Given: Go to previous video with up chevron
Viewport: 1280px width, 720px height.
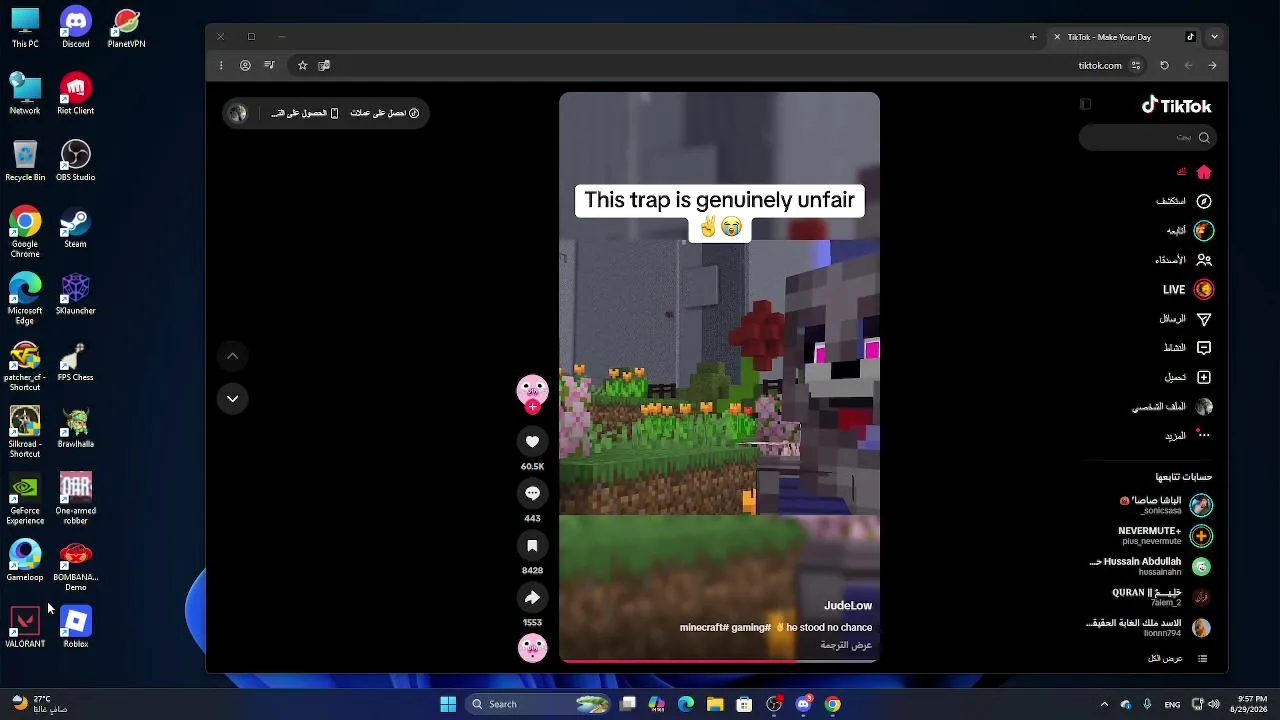Looking at the screenshot, I should pyautogui.click(x=232, y=356).
